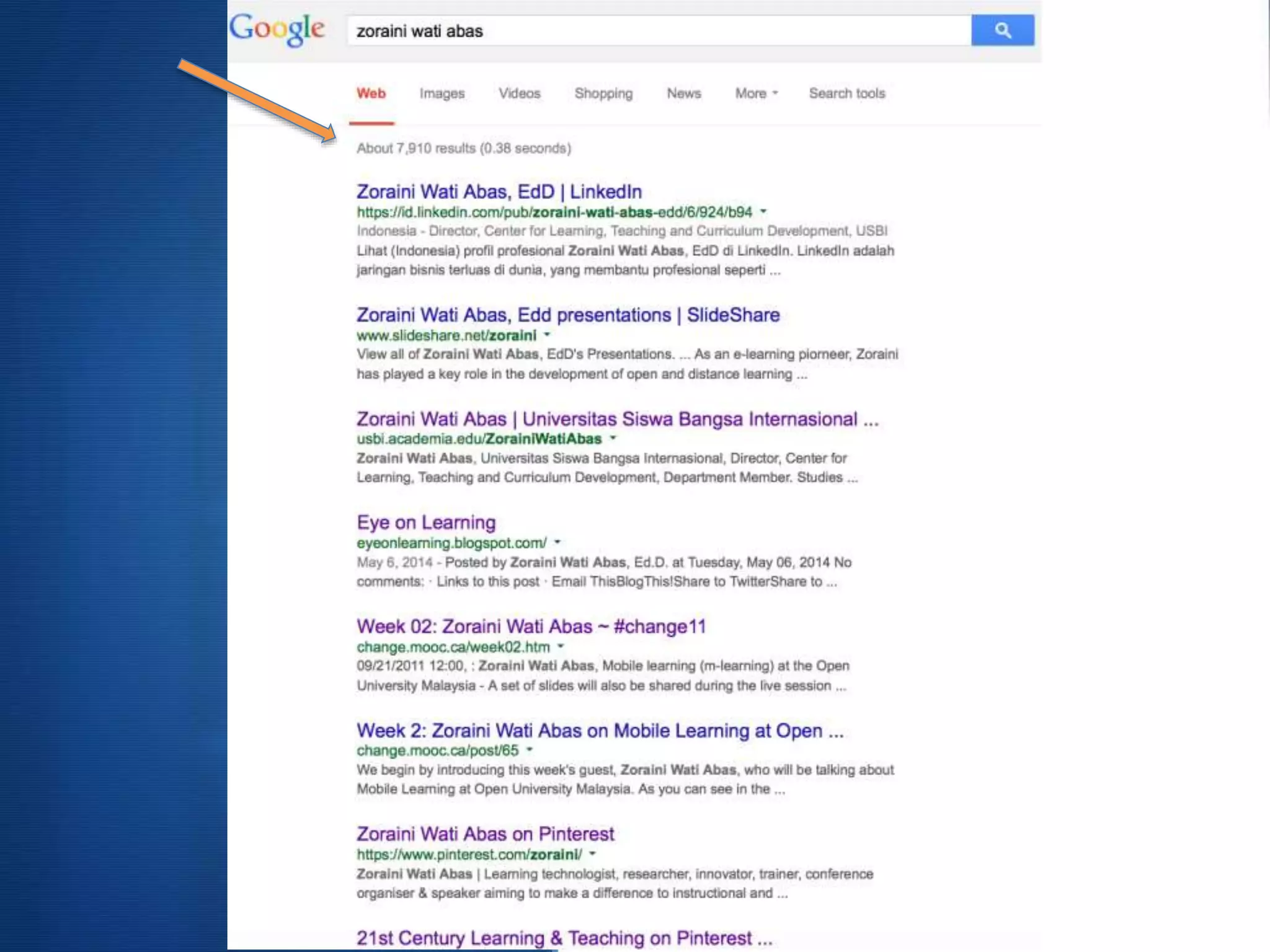Open the Shopping results tab
Image resolution: width=1270 pixels, height=952 pixels.
(x=603, y=94)
